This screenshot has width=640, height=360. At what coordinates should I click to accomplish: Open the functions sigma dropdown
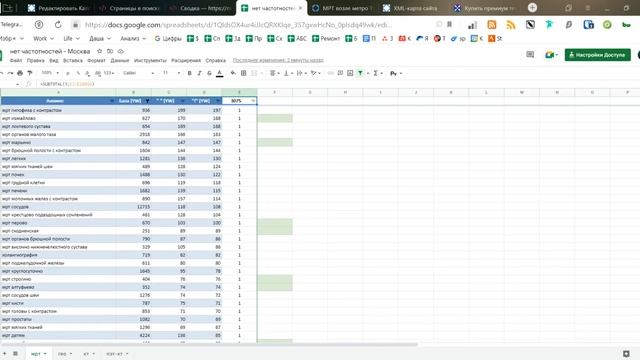378,73
